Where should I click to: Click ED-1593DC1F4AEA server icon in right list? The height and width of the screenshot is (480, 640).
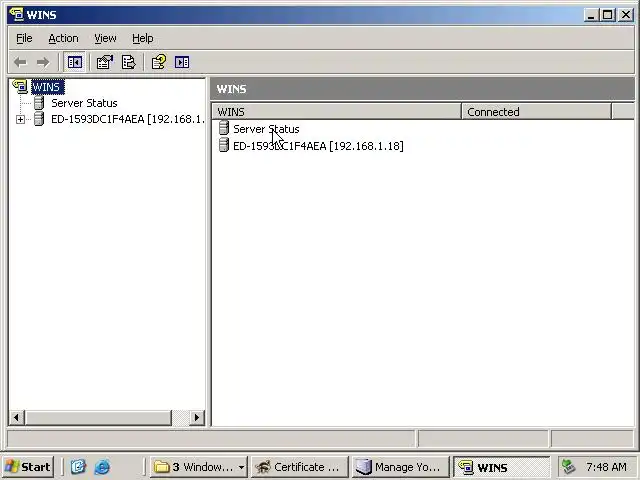(x=224, y=145)
